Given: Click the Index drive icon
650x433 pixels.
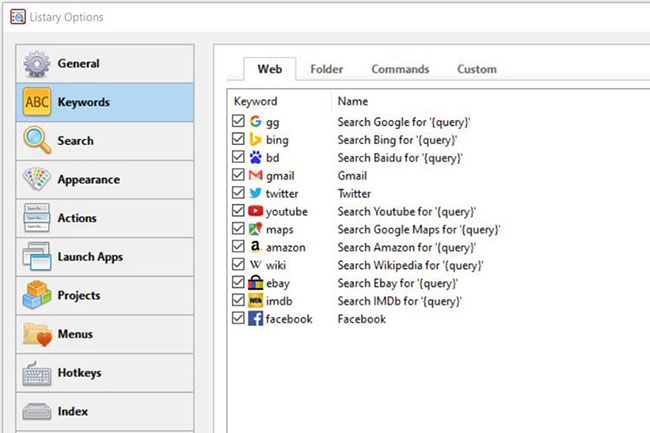Looking at the screenshot, I should pyautogui.click(x=36, y=411).
